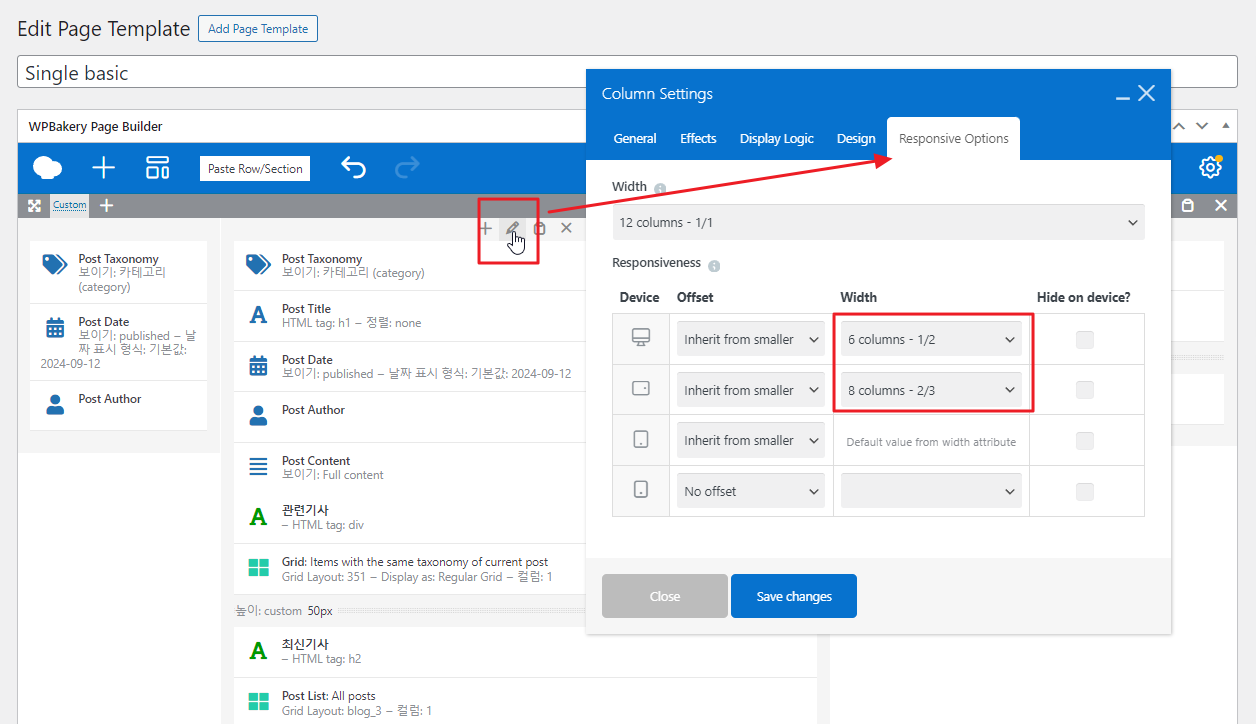Click the Single basic title field

(x=627, y=72)
